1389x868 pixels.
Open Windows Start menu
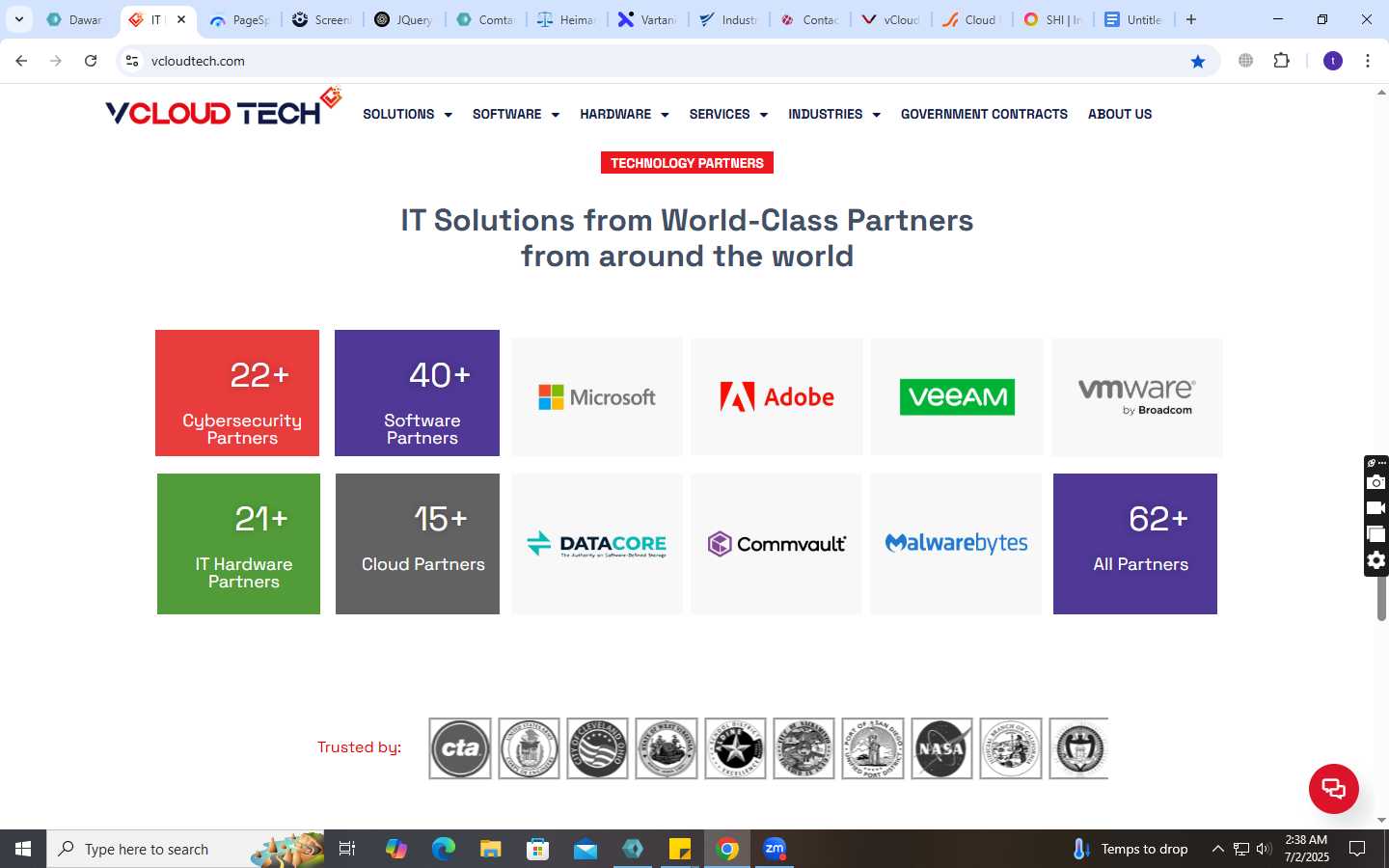23,849
